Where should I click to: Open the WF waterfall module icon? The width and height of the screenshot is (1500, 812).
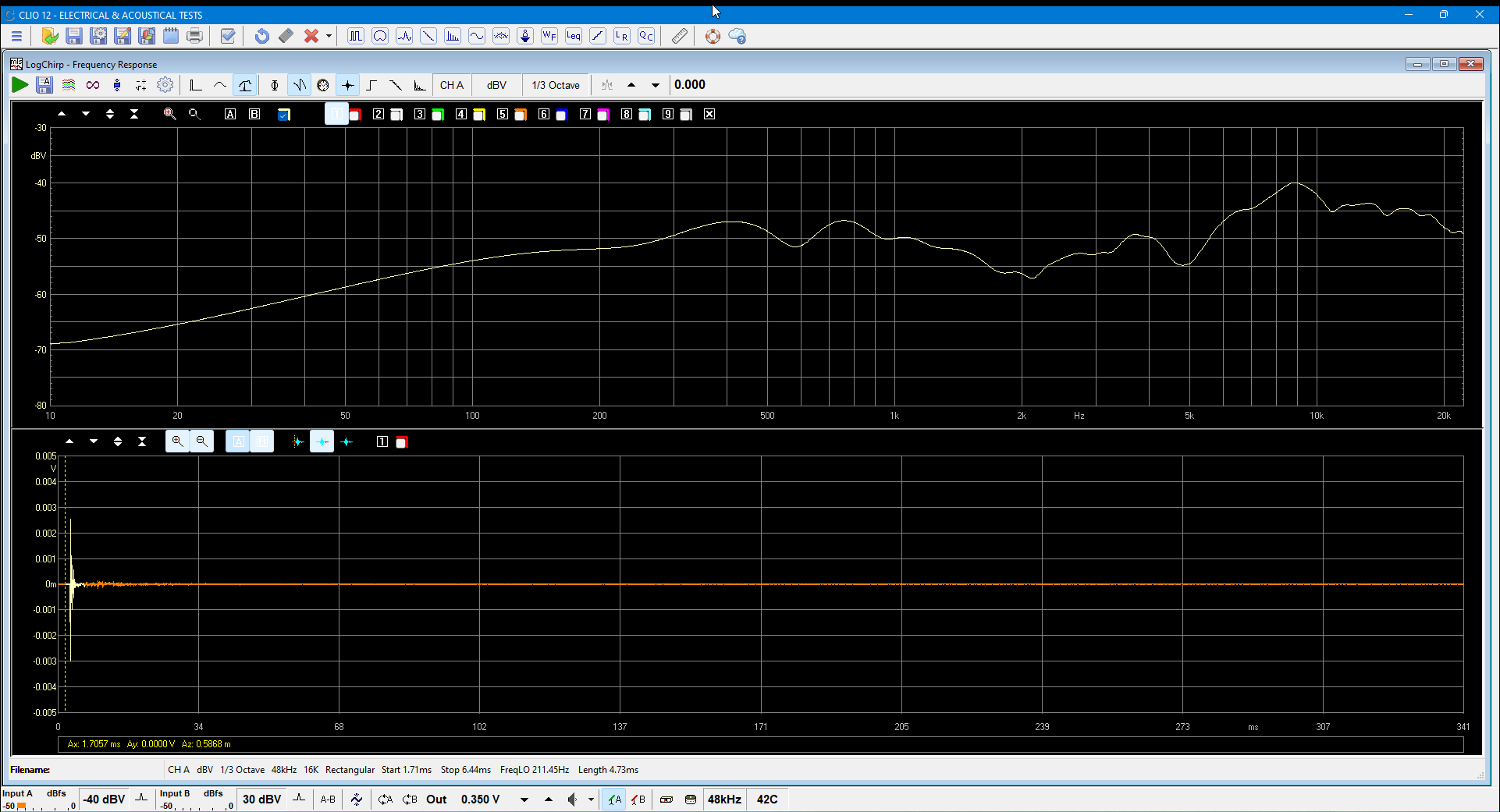(549, 36)
